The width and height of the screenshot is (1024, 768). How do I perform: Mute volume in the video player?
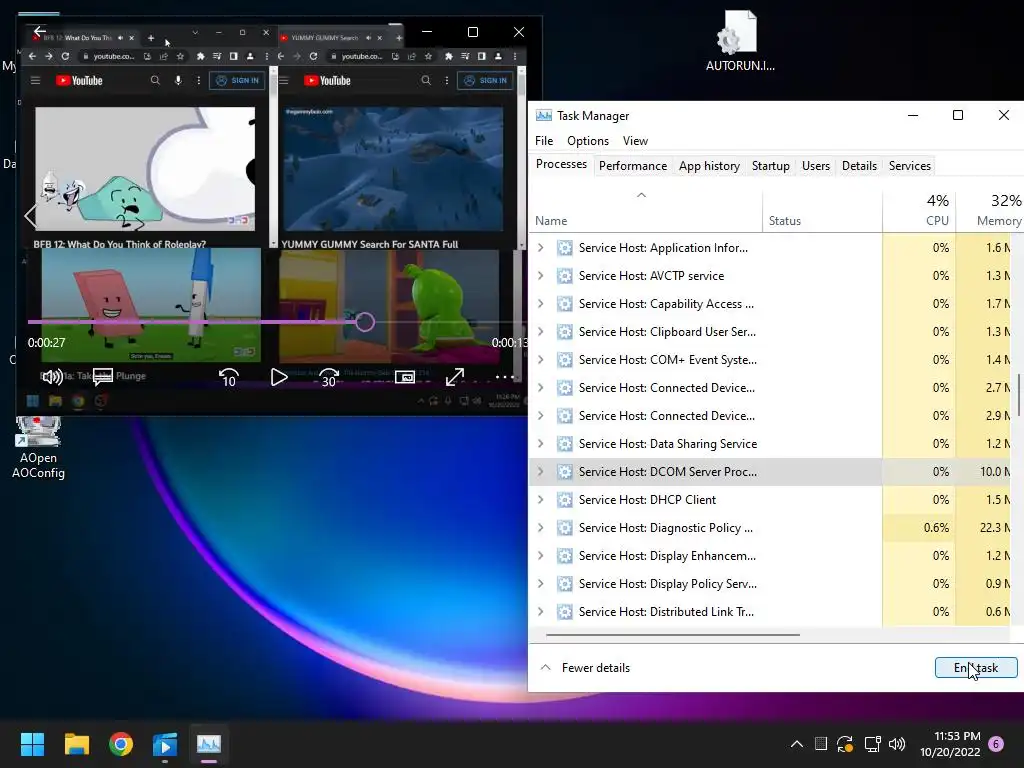point(52,377)
